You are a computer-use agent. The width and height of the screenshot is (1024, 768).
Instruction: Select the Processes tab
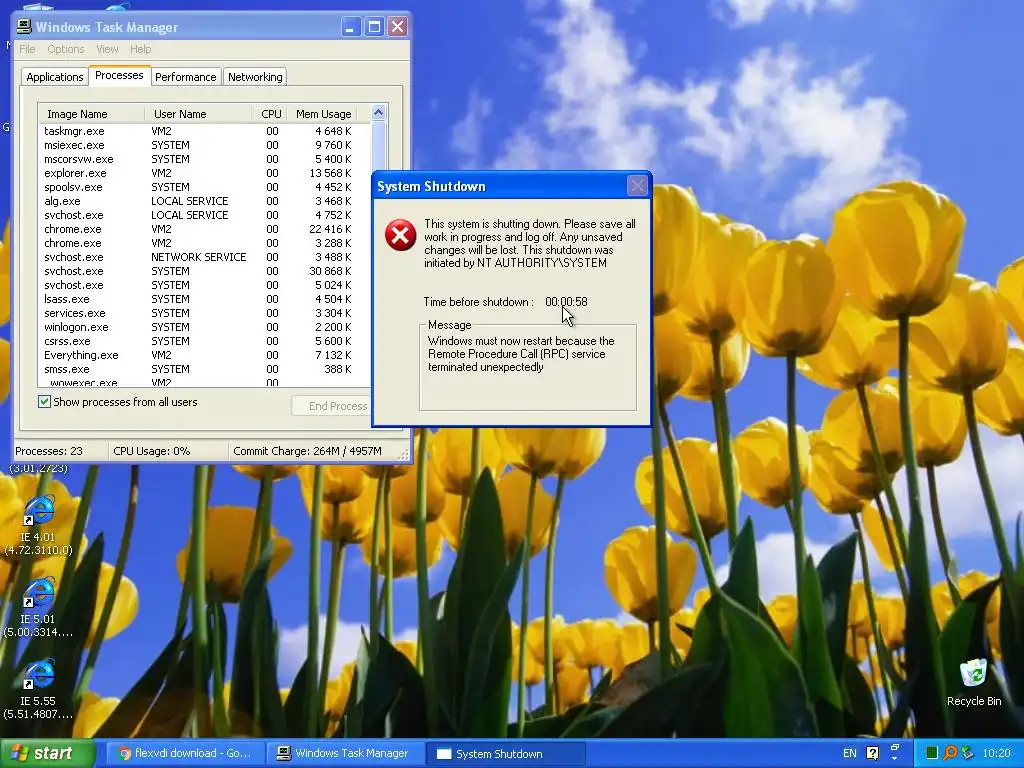119,75
